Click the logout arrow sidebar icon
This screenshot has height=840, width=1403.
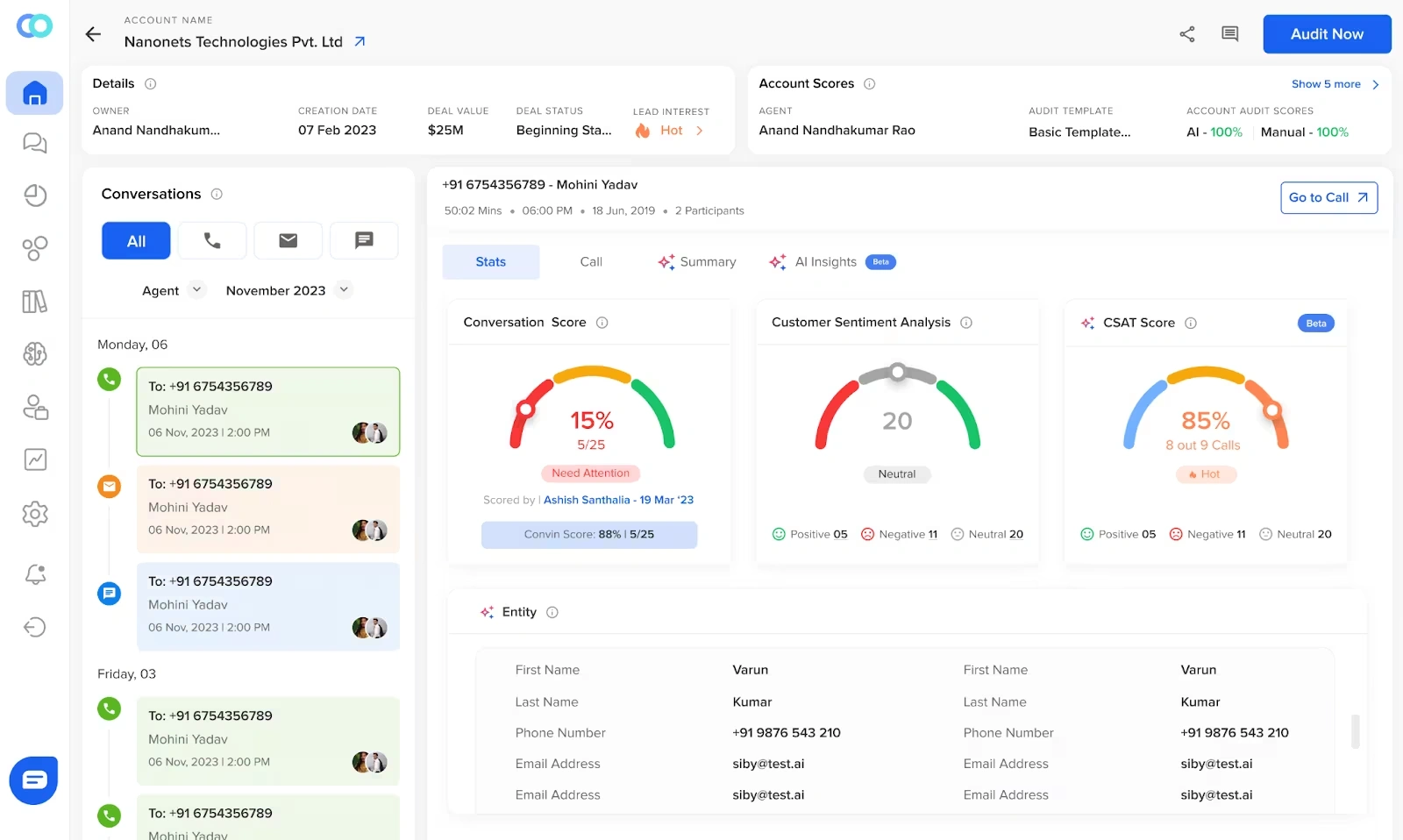click(35, 627)
